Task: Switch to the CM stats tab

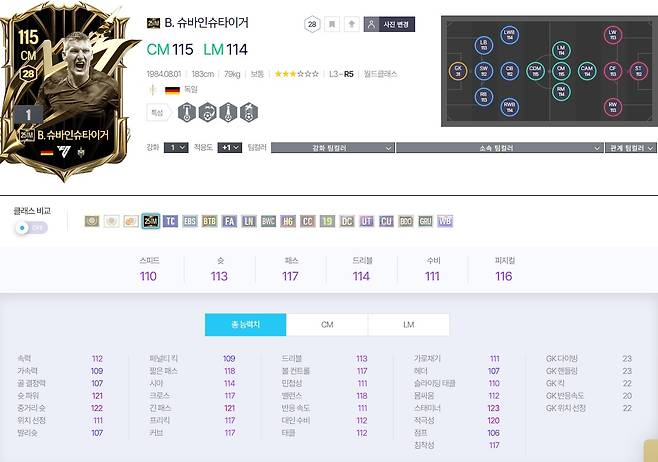Action: (327, 325)
